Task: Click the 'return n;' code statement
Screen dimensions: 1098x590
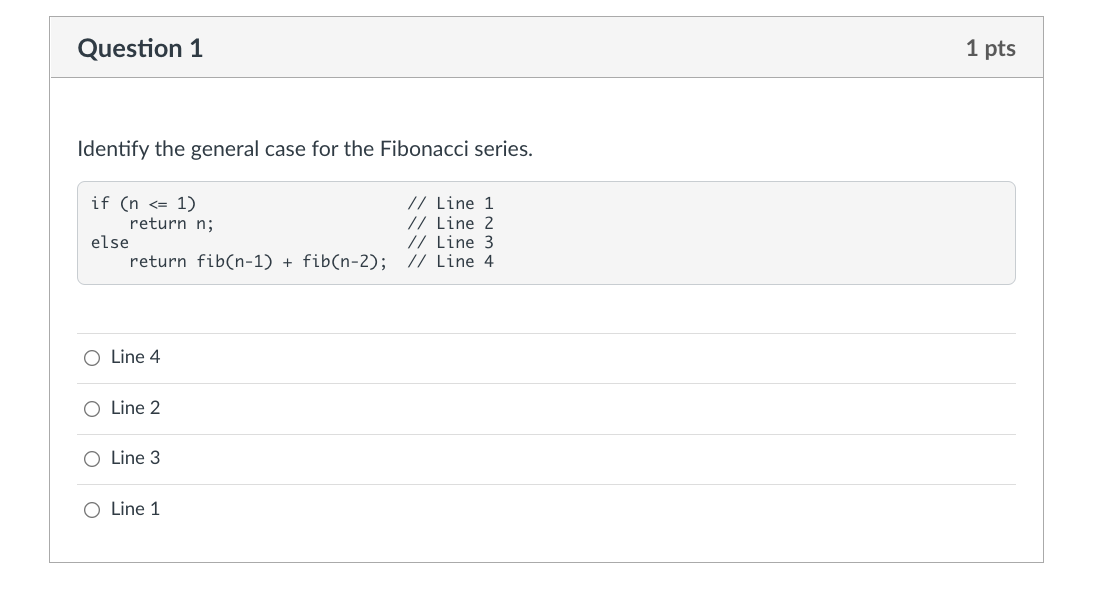Action: click(x=171, y=223)
